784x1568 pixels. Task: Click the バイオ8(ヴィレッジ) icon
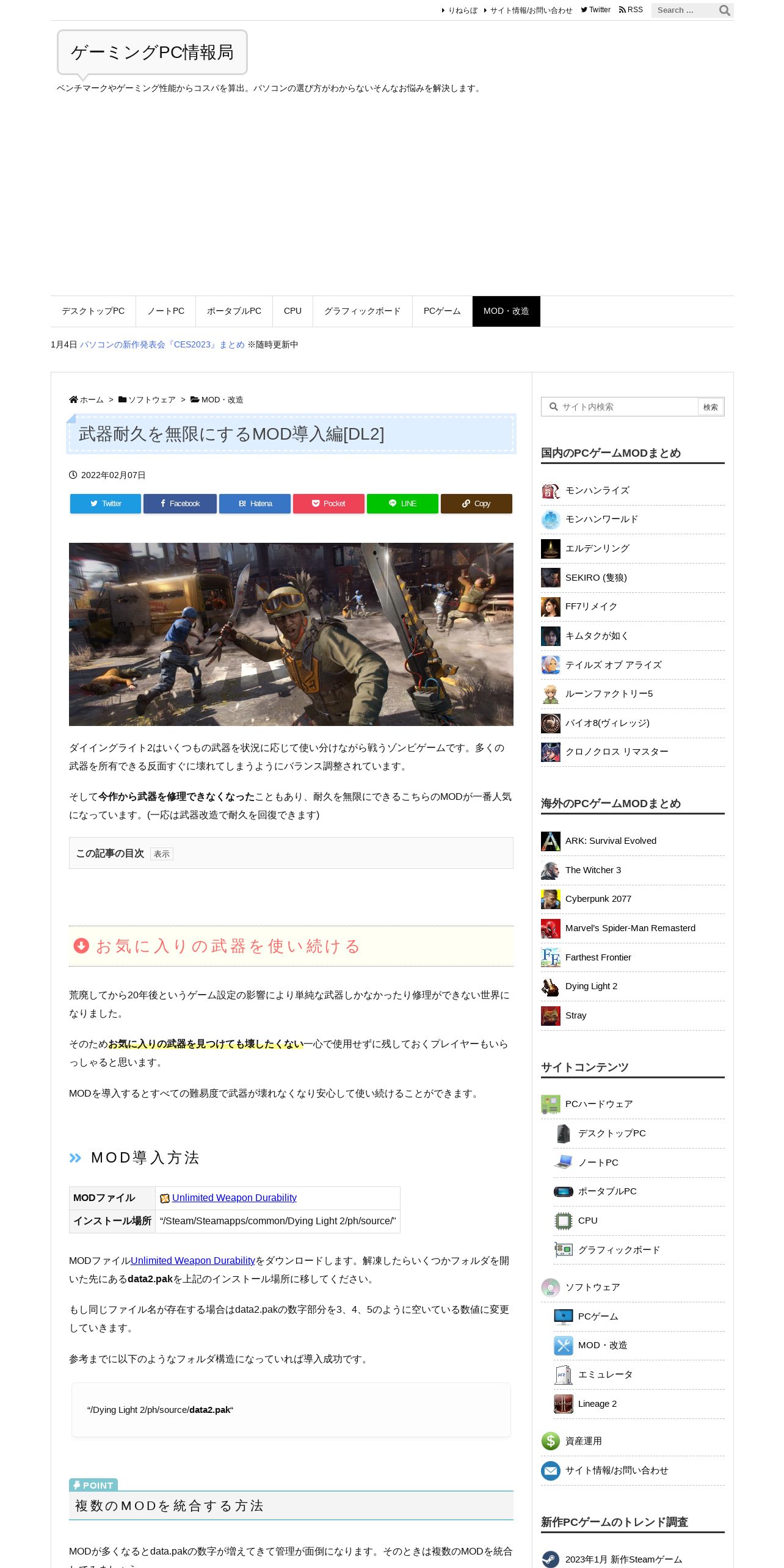(x=550, y=724)
